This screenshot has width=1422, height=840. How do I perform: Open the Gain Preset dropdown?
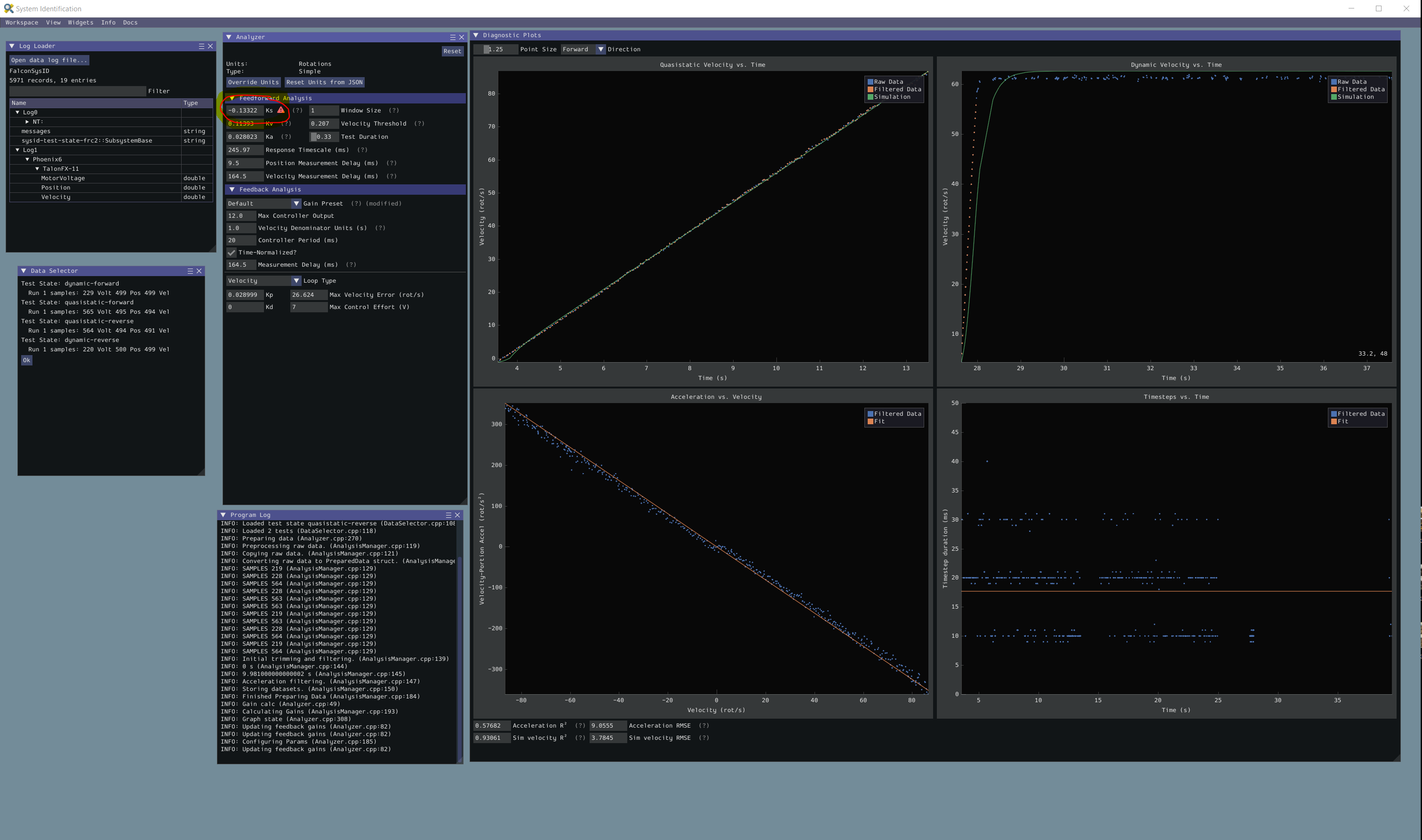(296, 203)
